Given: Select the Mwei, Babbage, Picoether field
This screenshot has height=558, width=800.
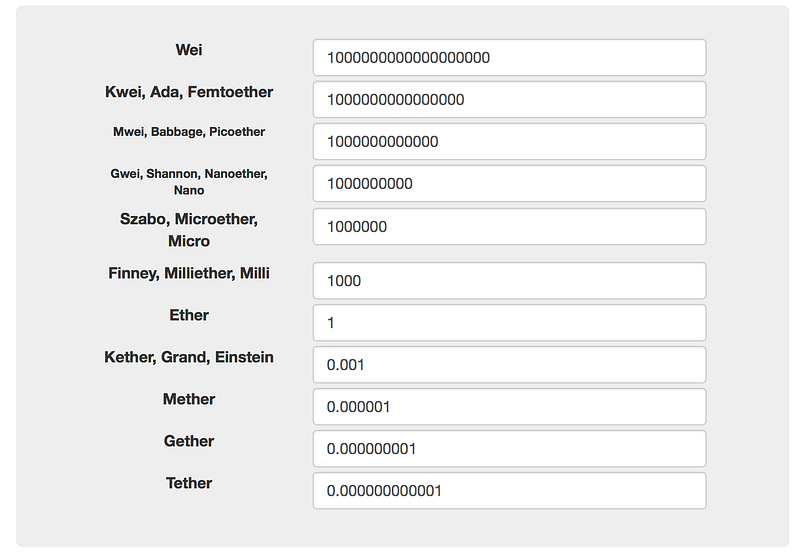Looking at the screenshot, I should 509,142.
